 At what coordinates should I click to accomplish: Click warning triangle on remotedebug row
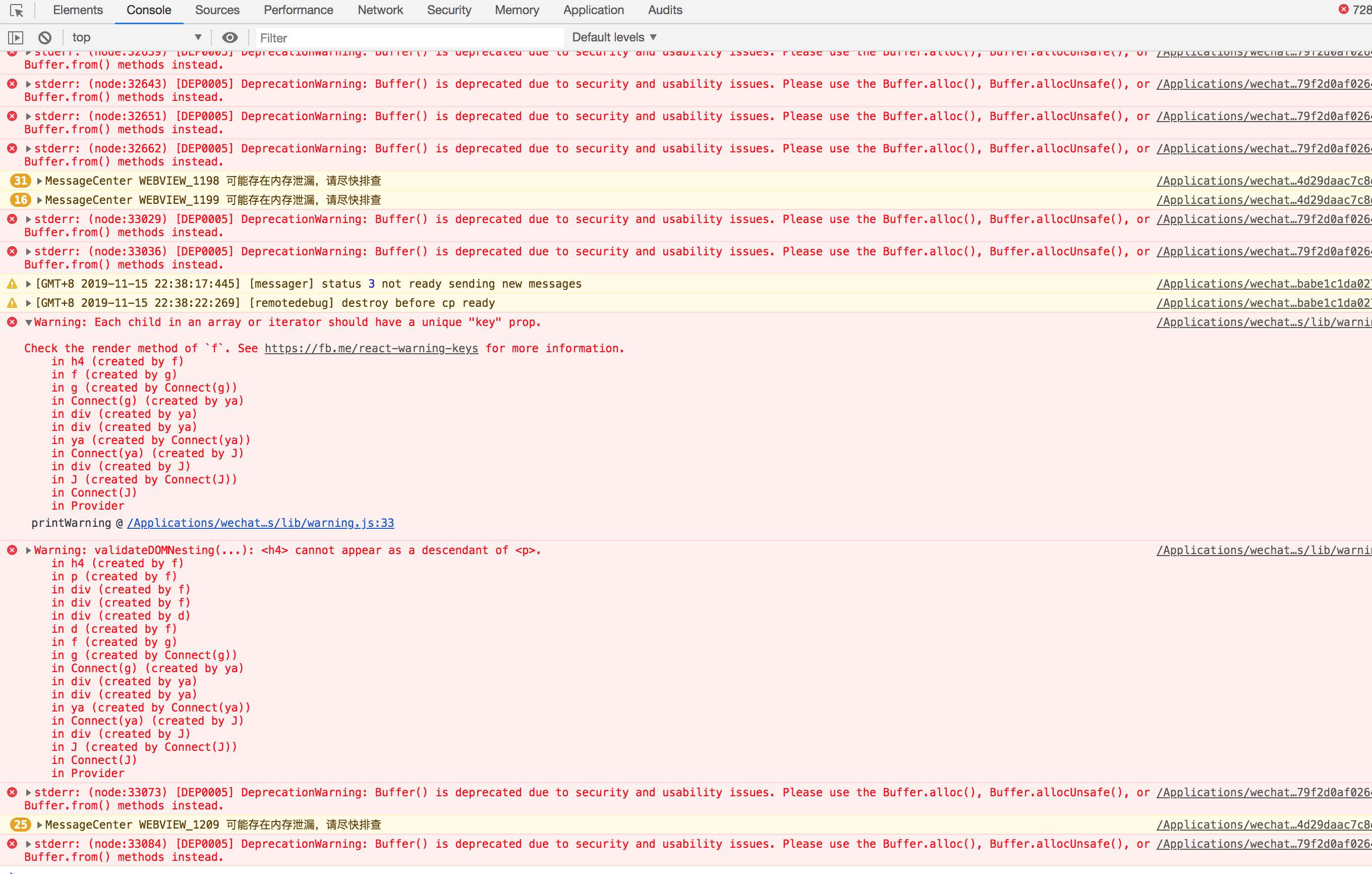click(12, 303)
